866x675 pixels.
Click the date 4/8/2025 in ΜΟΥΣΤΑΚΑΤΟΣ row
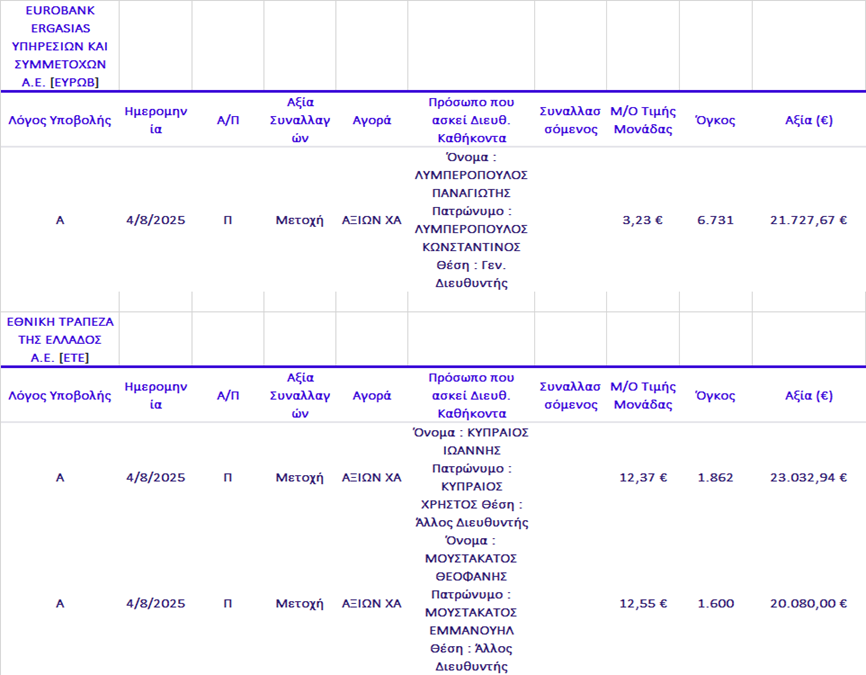pyautogui.click(x=156, y=603)
